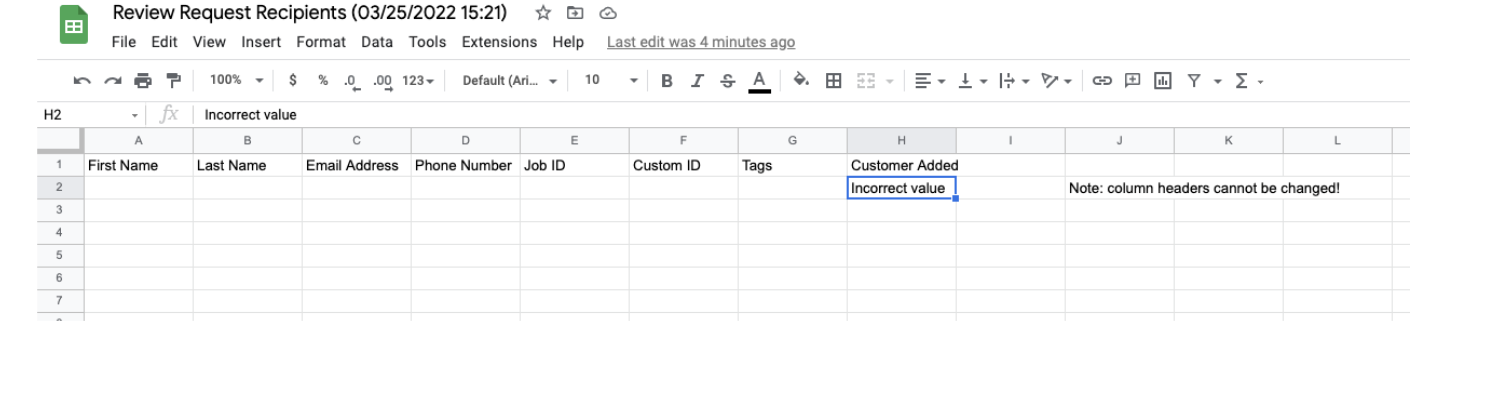
Task: Open the 100% zoom dropdown
Action: tap(237, 81)
